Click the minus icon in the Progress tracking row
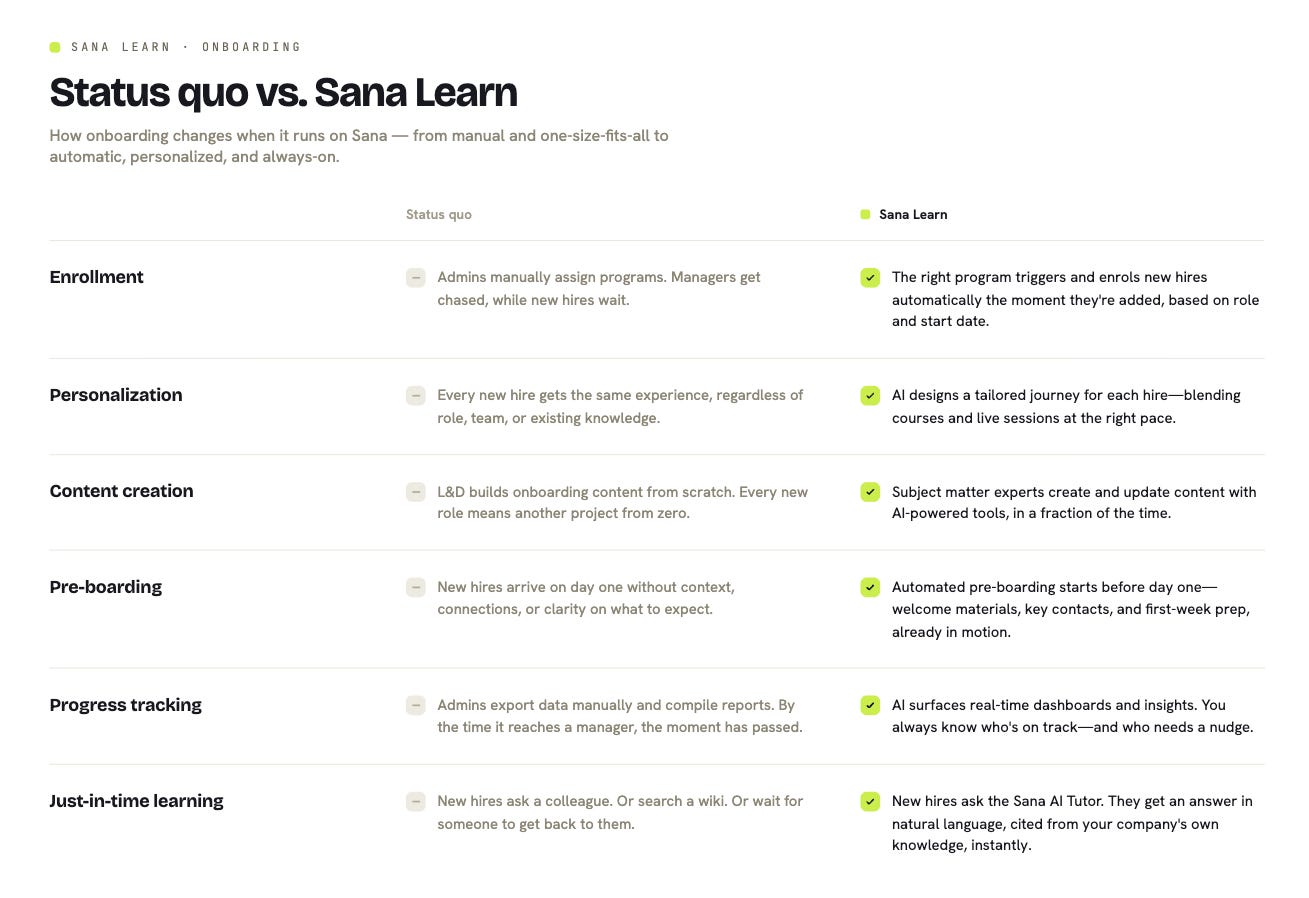Image resolution: width=1309 pixels, height=898 pixels. pos(416,705)
